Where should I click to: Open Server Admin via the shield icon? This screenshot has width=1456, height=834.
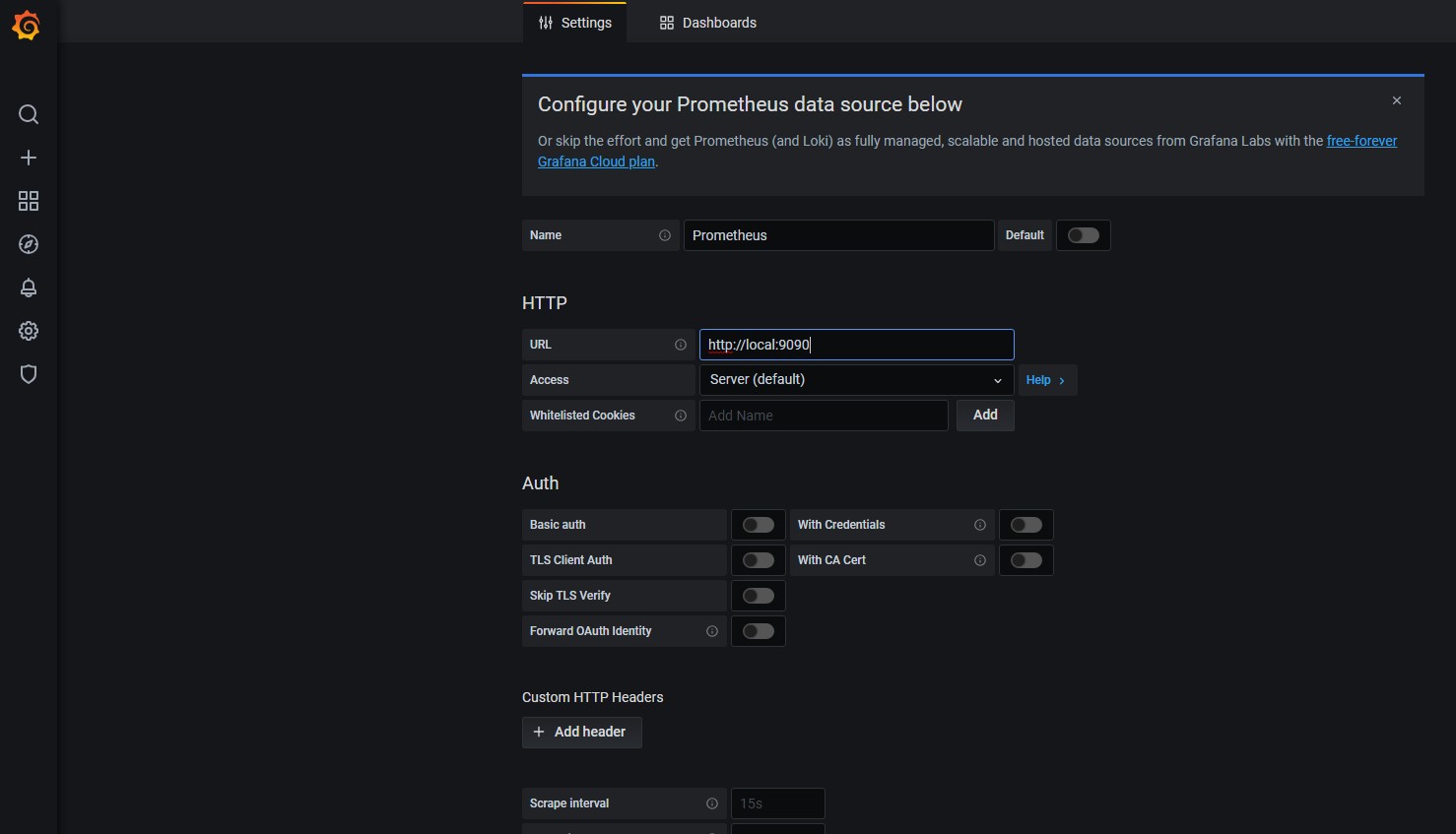coord(29,374)
